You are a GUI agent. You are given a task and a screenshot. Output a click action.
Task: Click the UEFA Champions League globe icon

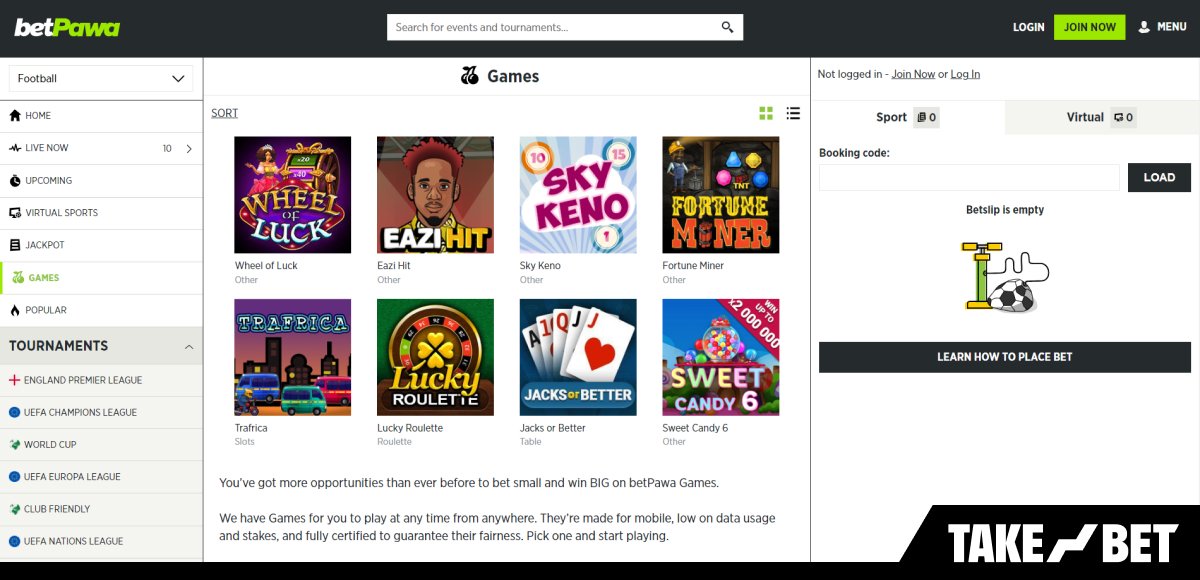tap(14, 412)
